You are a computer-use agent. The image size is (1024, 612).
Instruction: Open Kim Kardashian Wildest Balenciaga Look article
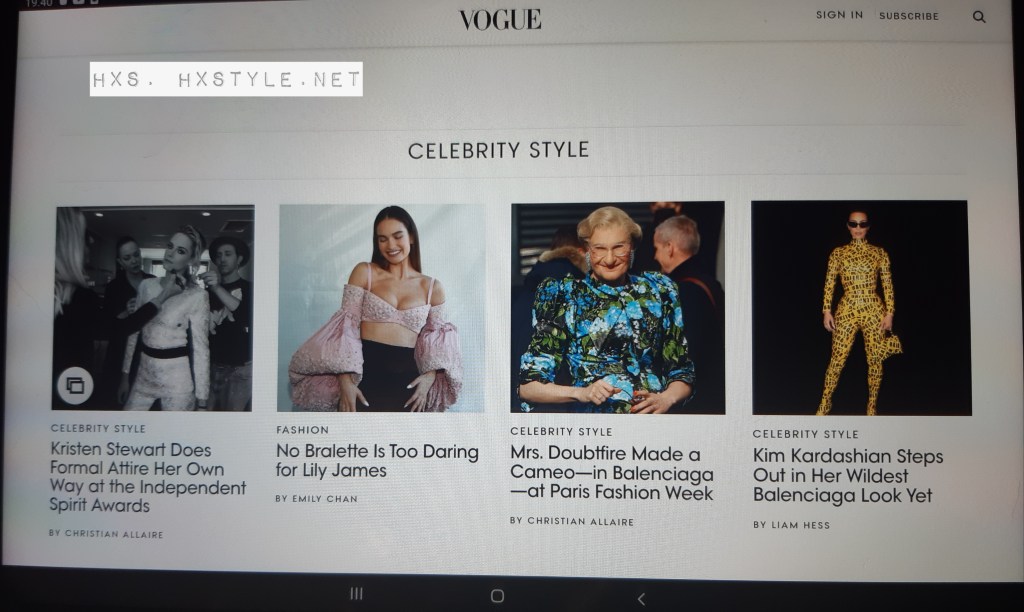click(848, 475)
